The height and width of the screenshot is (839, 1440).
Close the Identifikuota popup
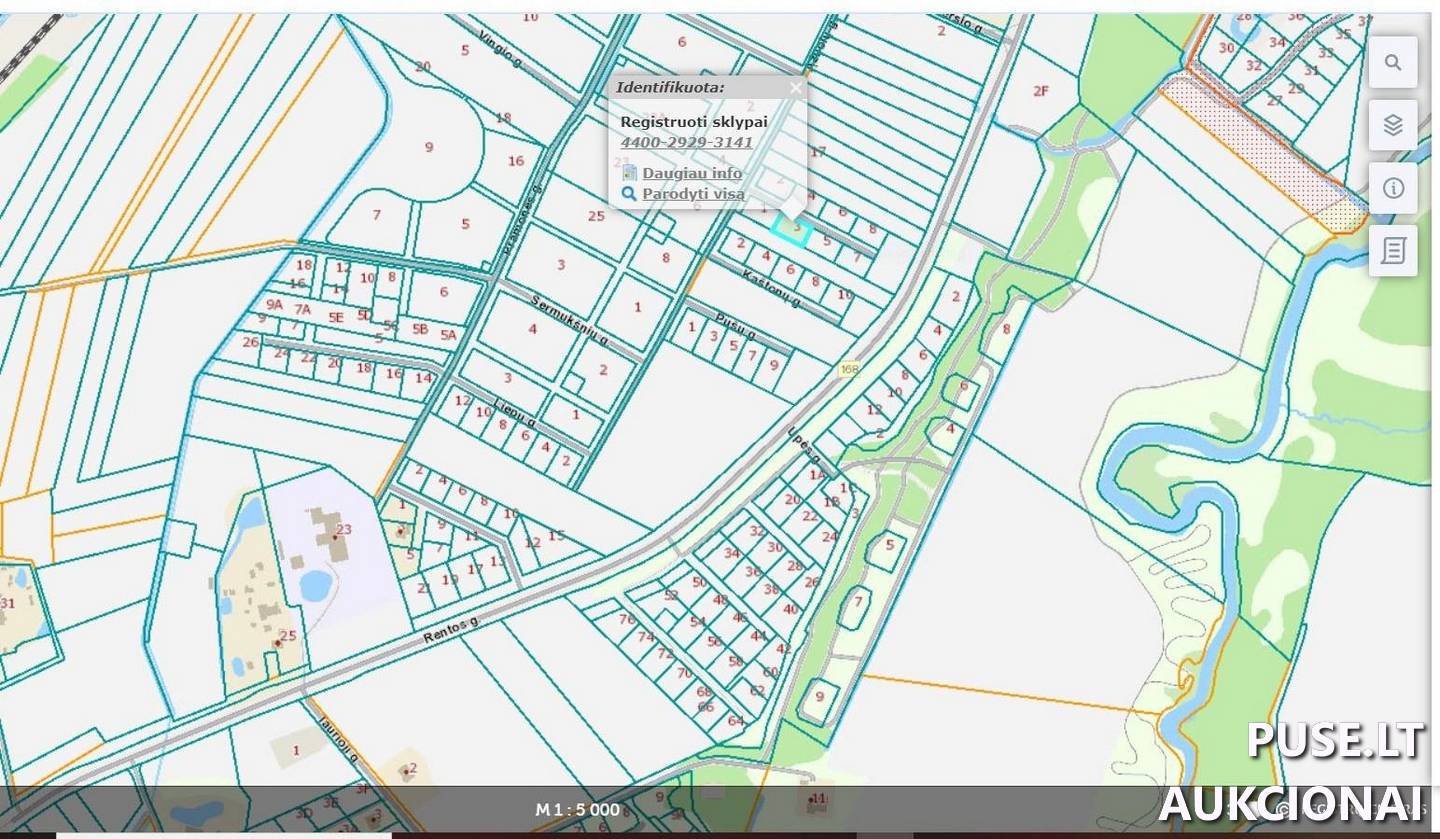pyautogui.click(x=795, y=88)
